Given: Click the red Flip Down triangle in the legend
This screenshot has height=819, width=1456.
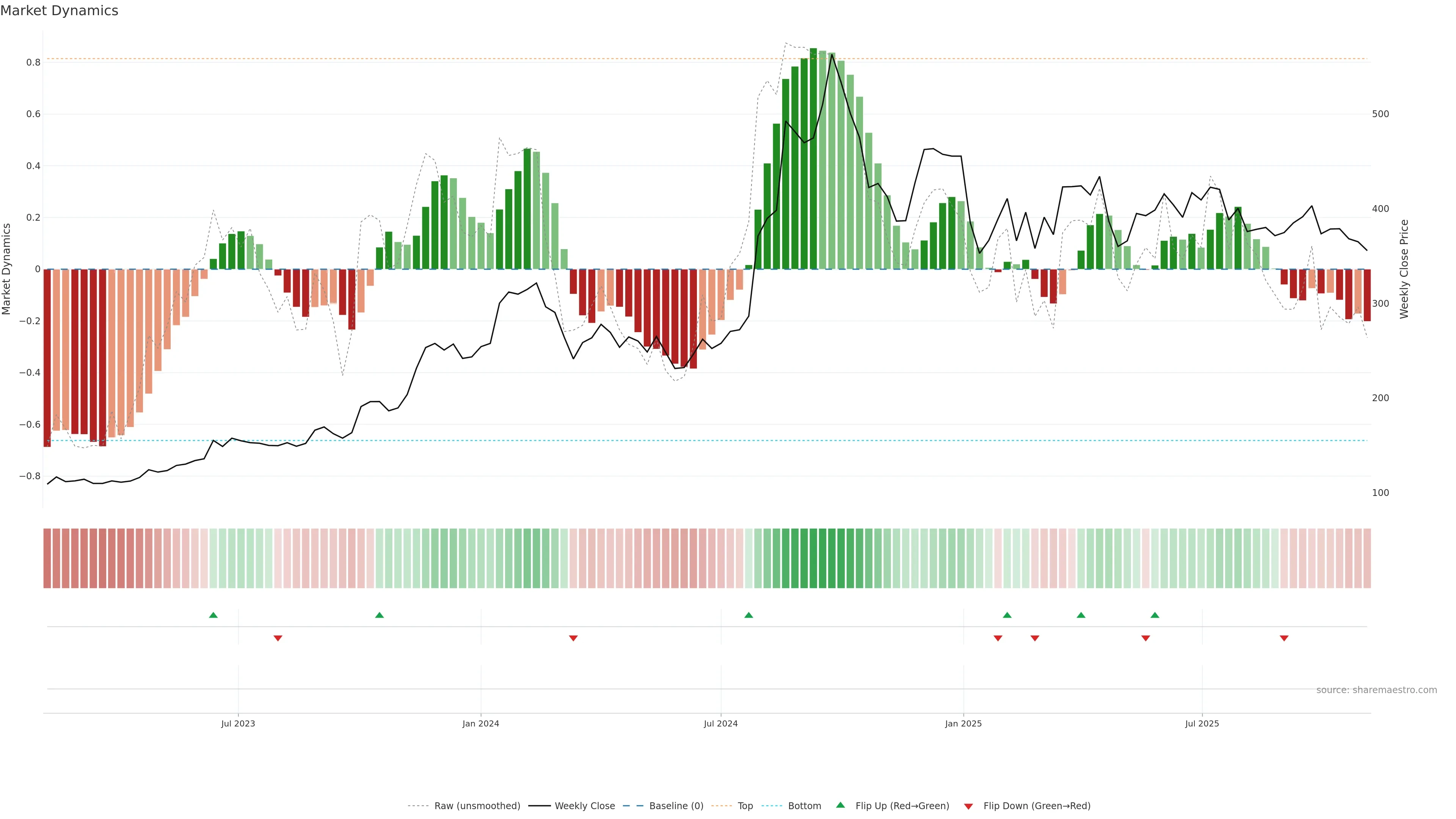Looking at the screenshot, I should [x=968, y=806].
